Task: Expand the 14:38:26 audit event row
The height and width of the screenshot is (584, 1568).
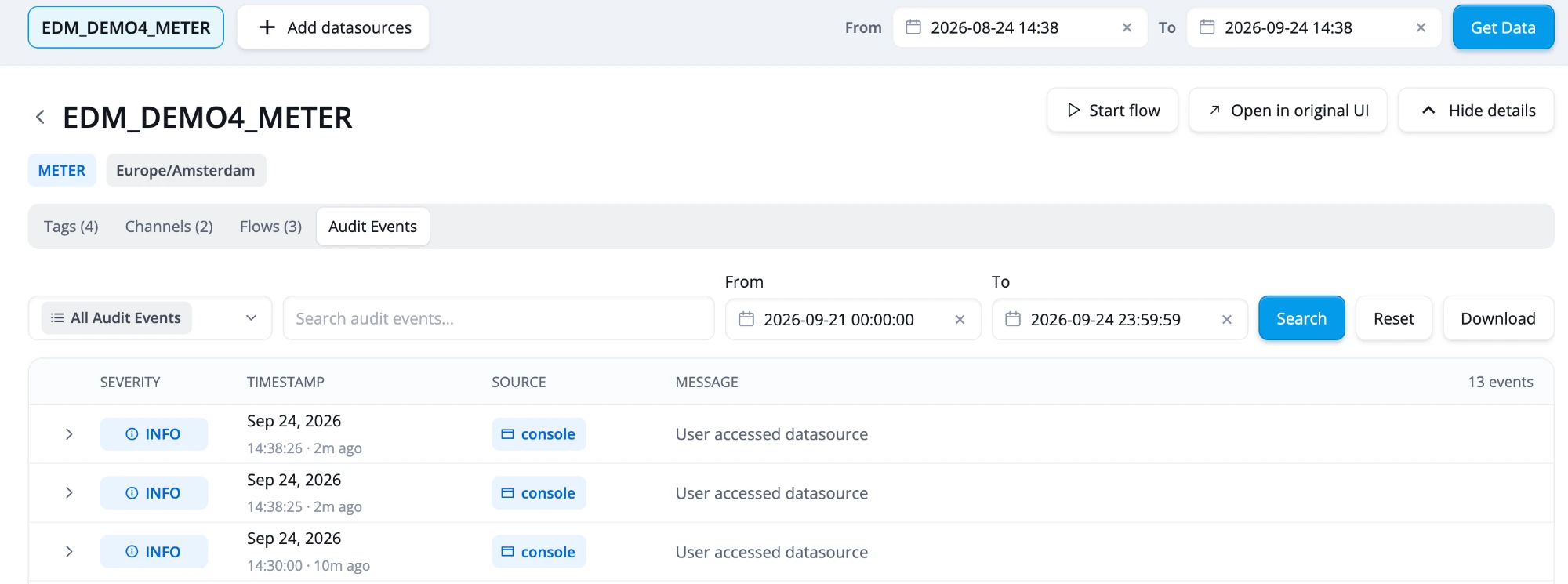Action: (x=69, y=434)
